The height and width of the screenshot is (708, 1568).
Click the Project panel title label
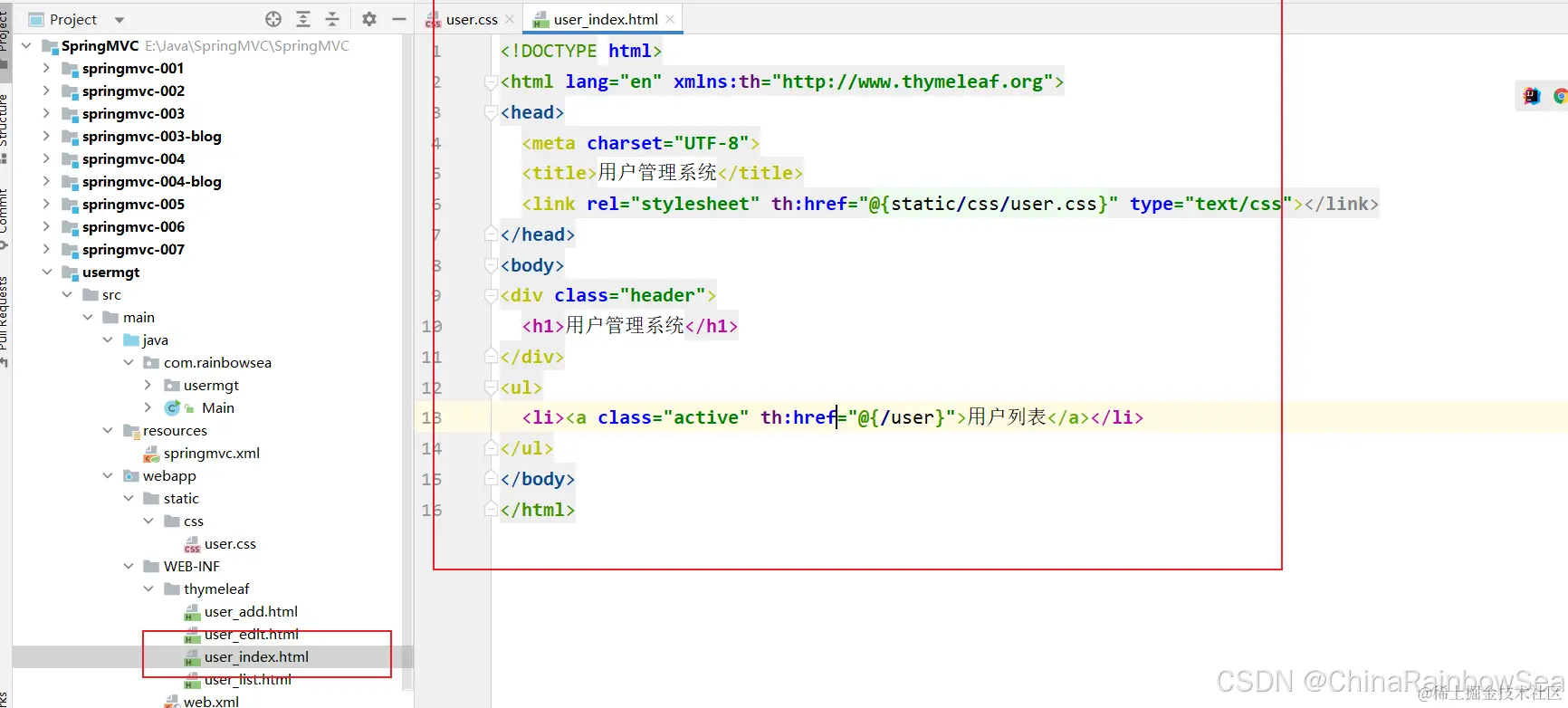[x=73, y=19]
